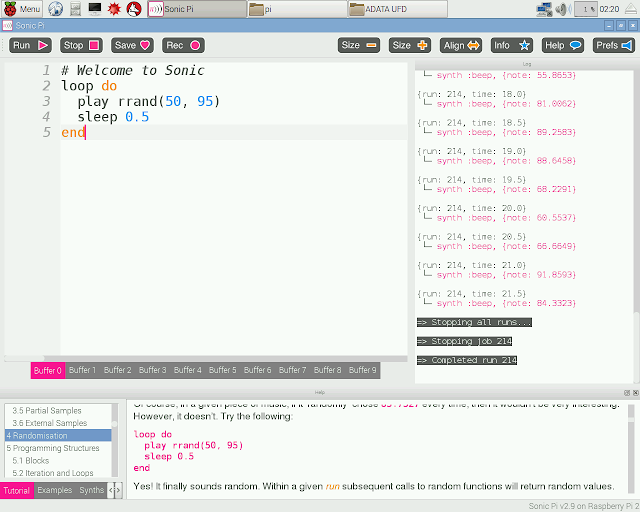640x512 pixels.
Task: Open the volume speaker tray icon
Action: 563,9
